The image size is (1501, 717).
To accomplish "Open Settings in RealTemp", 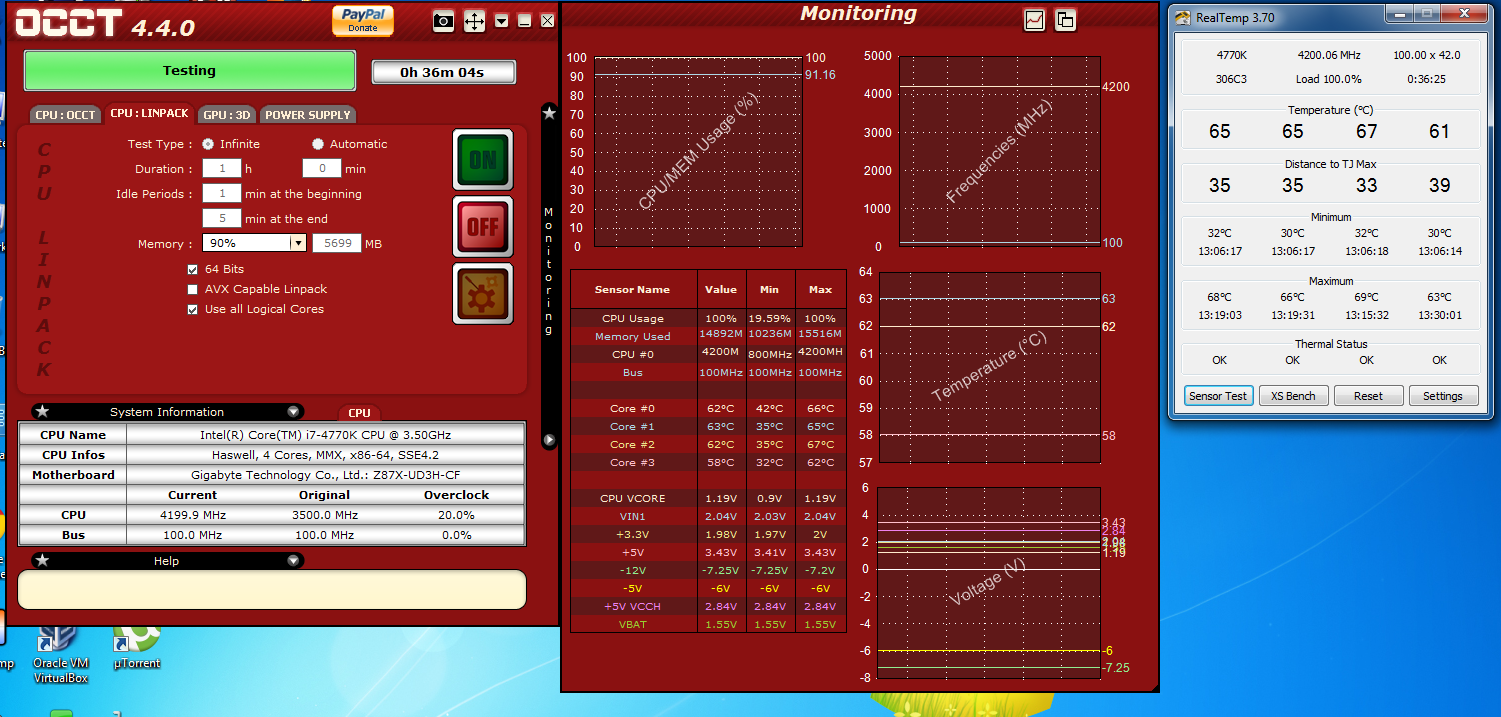I will coord(1443,396).
